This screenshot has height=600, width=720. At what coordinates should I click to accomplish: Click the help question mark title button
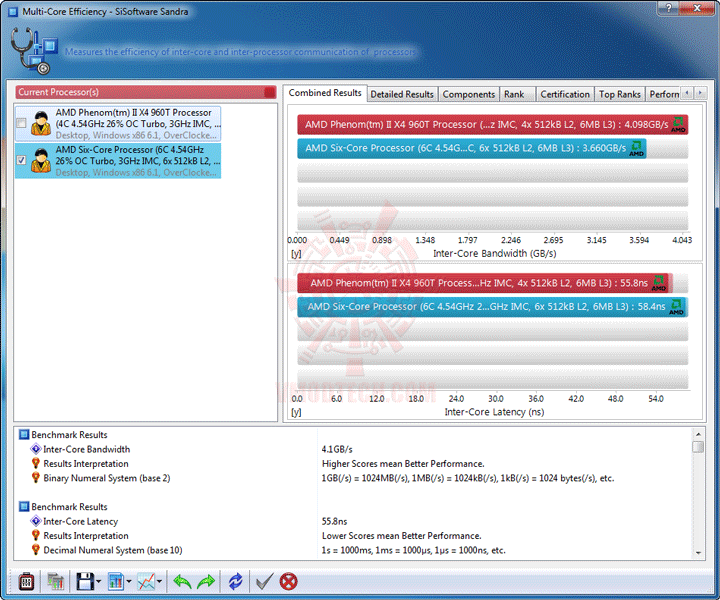point(669,8)
